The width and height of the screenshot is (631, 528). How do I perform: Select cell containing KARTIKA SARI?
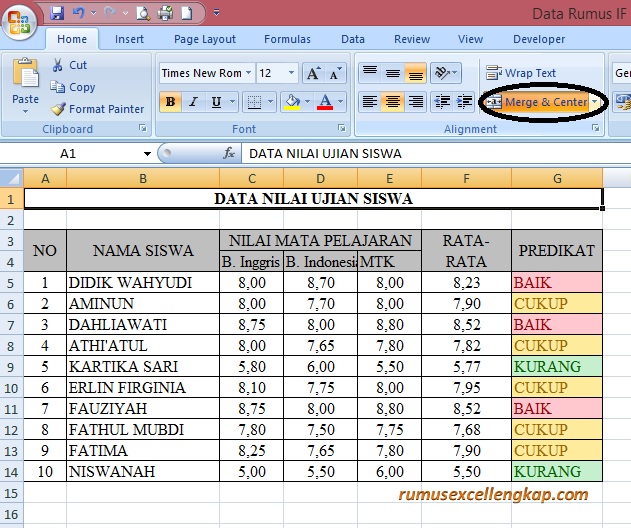143,367
